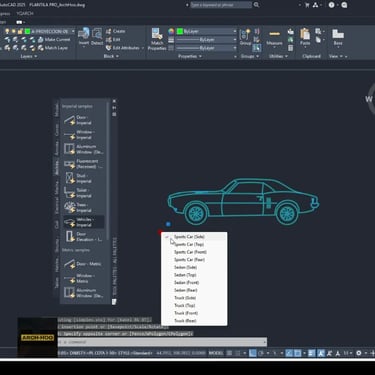
Task: Click the Detect block icon
Action: click(x=97, y=34)
